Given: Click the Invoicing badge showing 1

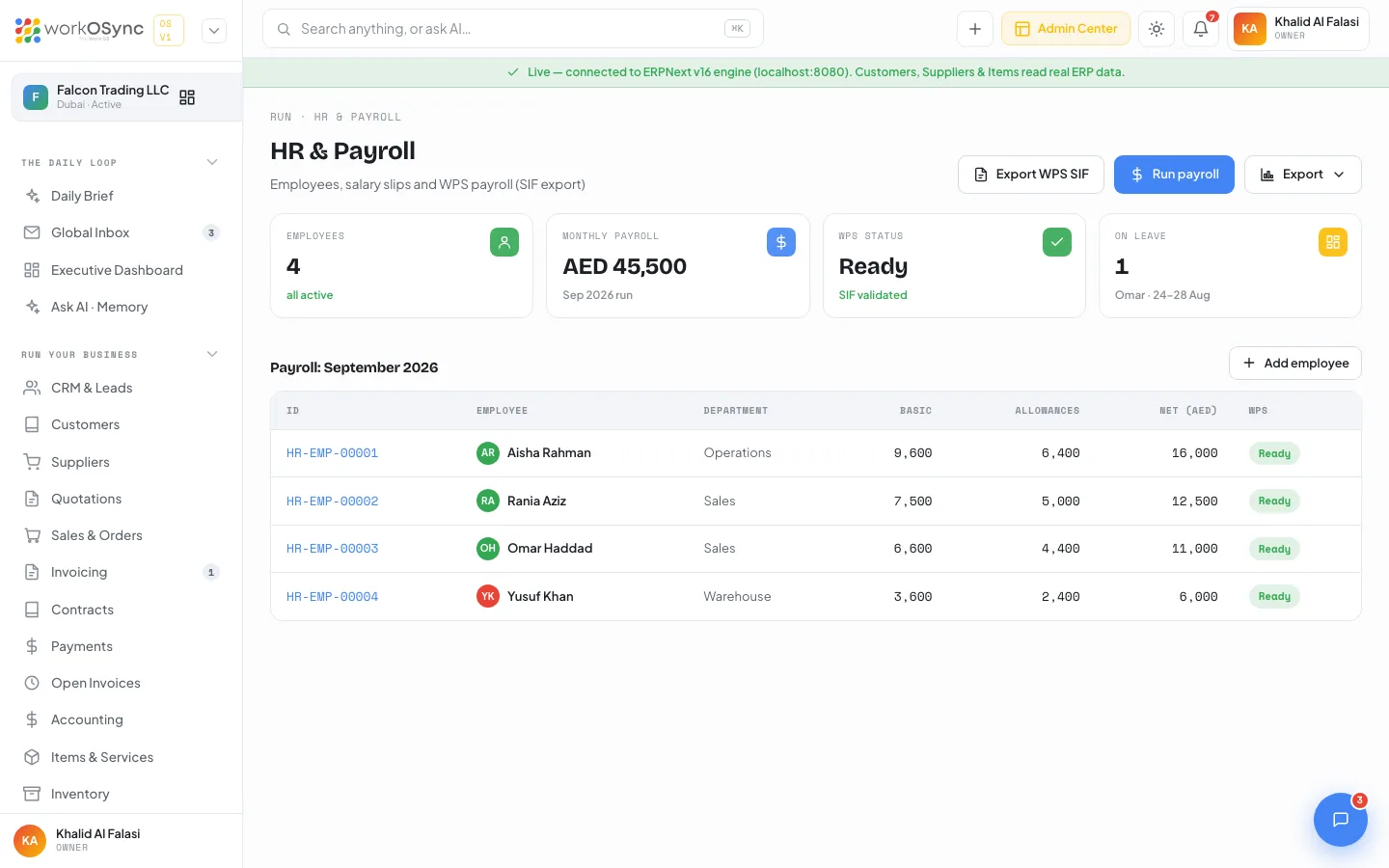Looking at the screenshot, I should (x=211, y=572).
